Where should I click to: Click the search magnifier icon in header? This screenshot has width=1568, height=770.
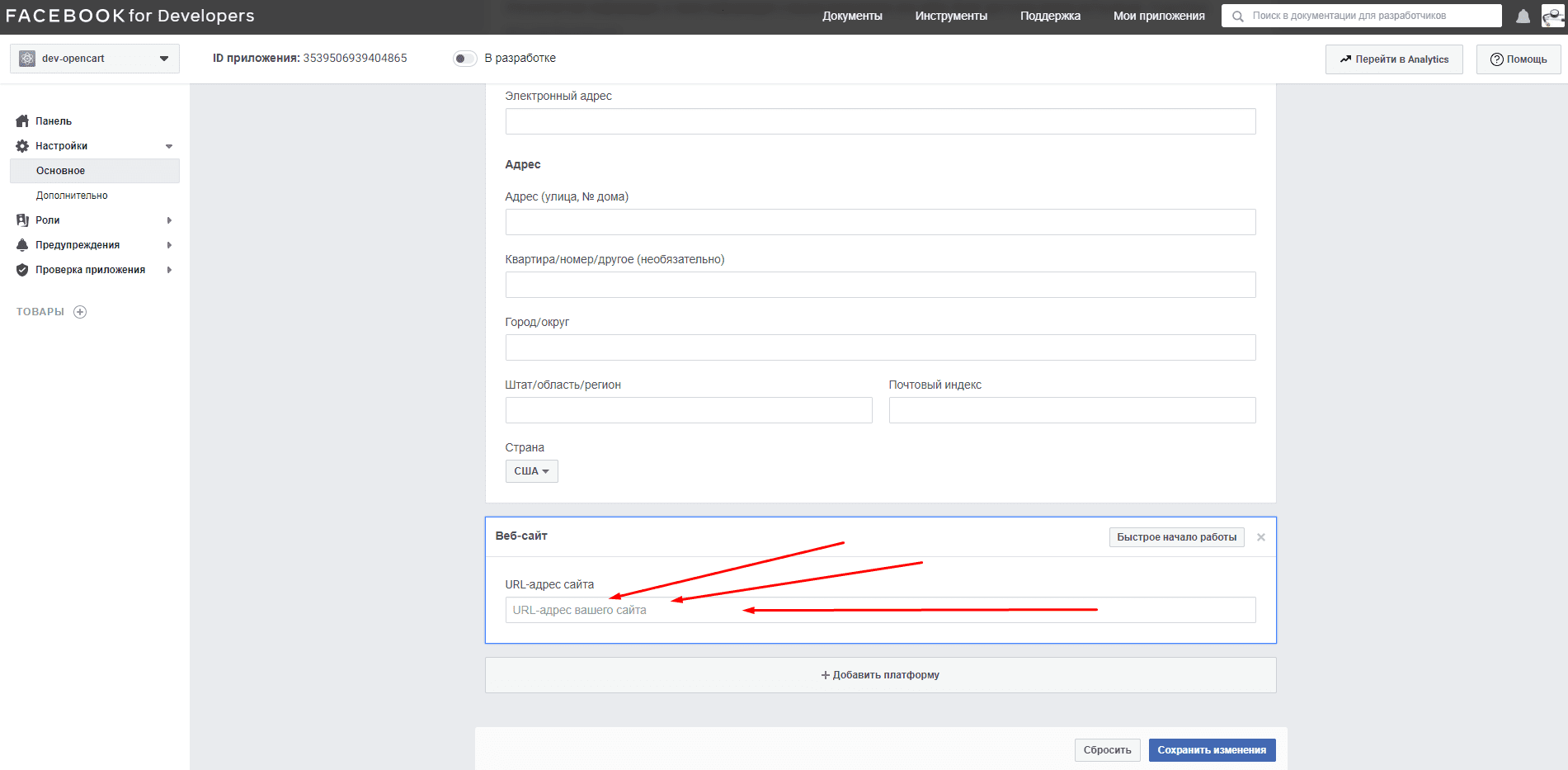(1237, 17)
